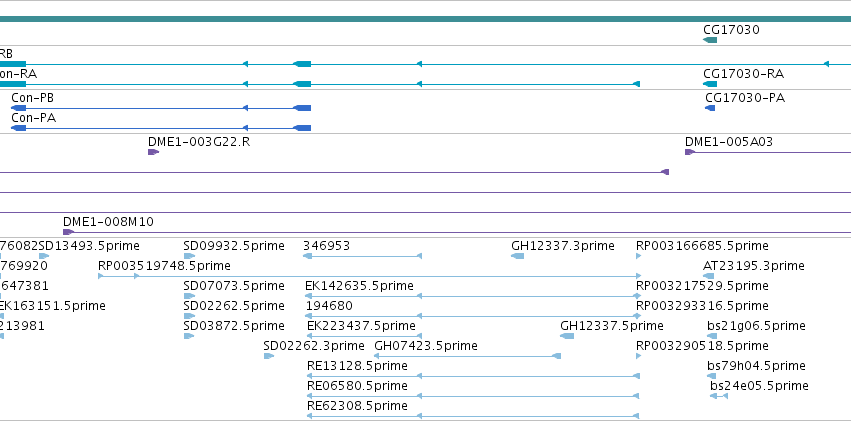Select the GH12337.5prime label
This screenshot has height=421, width=851.
612,326
